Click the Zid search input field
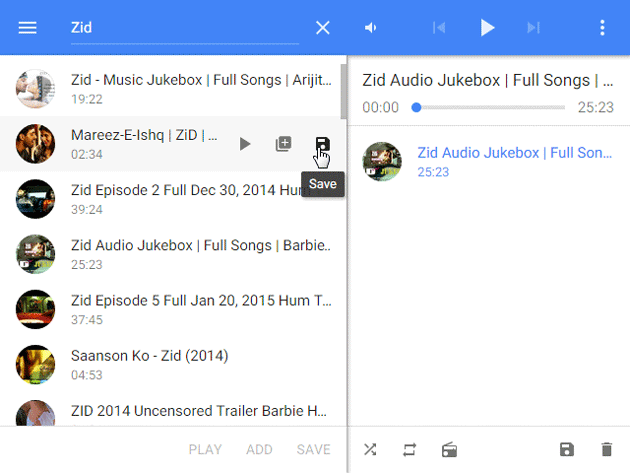The height and width of the screenshot is (473, 630). 185,28
